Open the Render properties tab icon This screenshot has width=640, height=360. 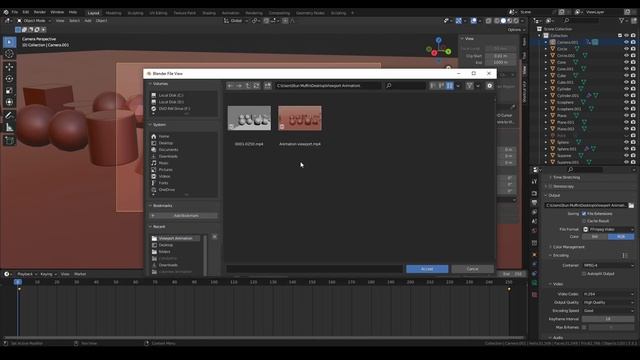534,193
